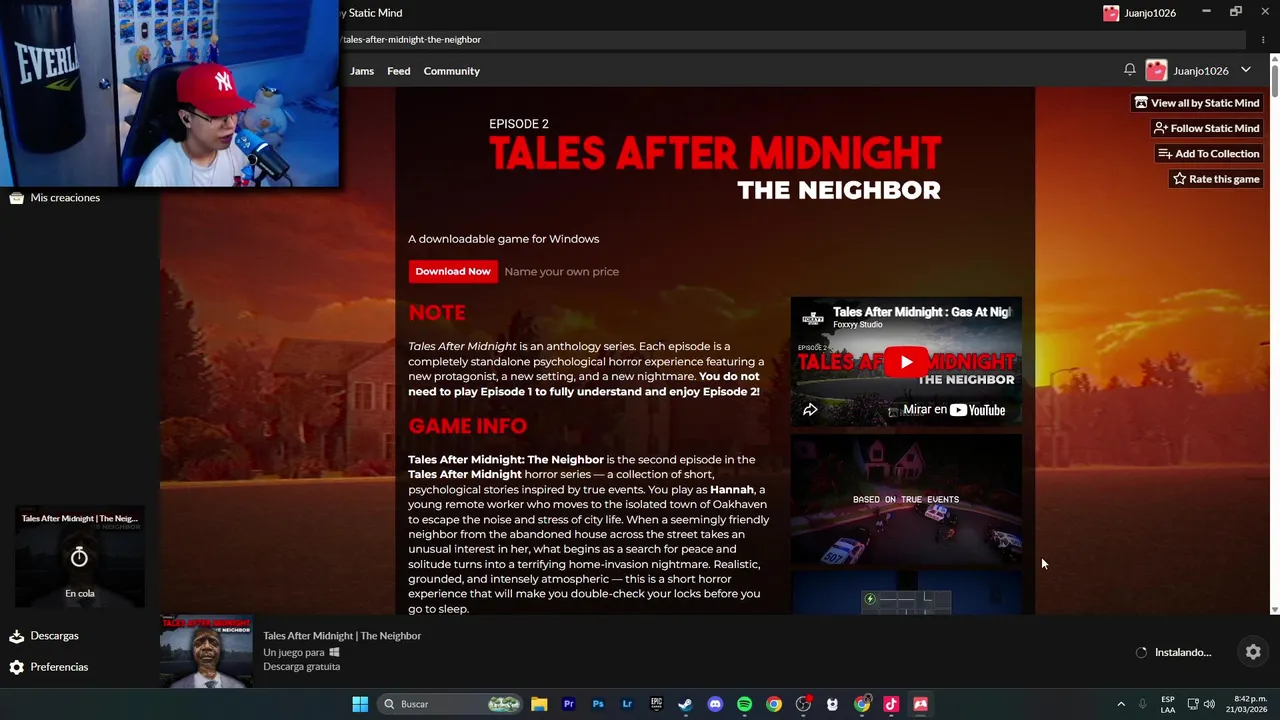Click the timer icon on queued game
1280x720 pixels.
(79, 557)
